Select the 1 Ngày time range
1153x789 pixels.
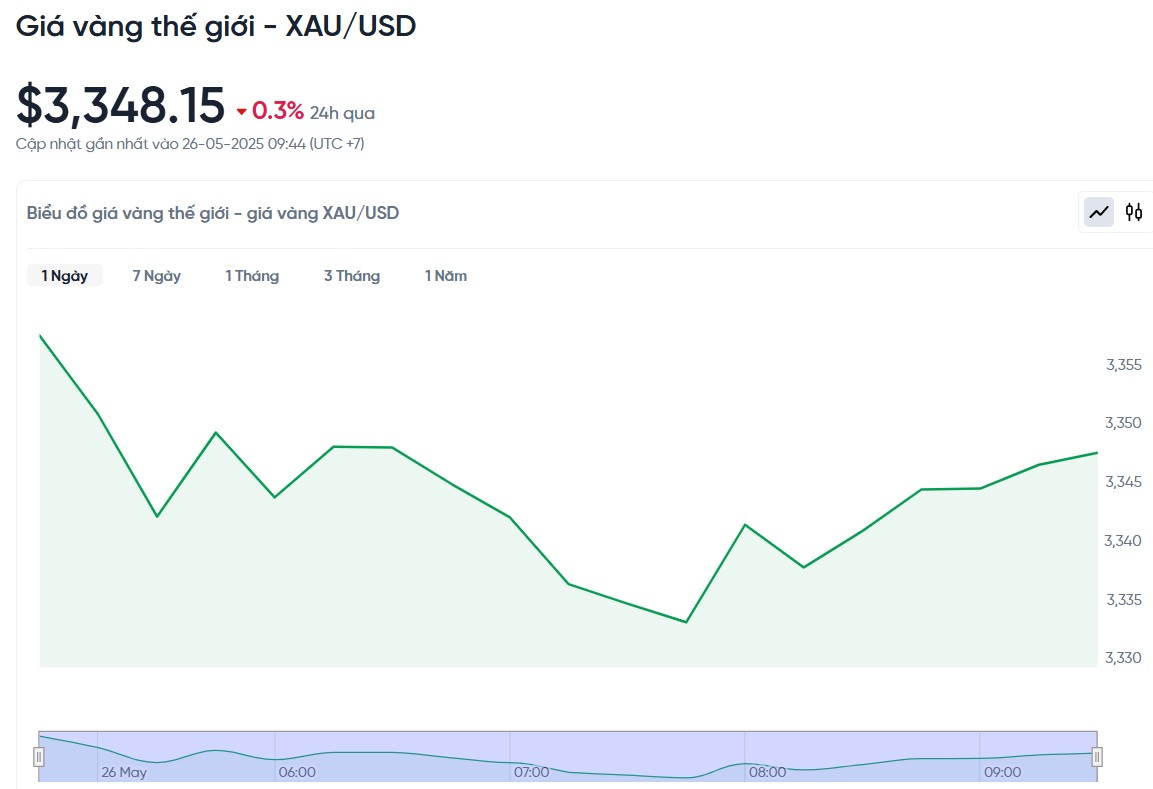click(65, 276)
